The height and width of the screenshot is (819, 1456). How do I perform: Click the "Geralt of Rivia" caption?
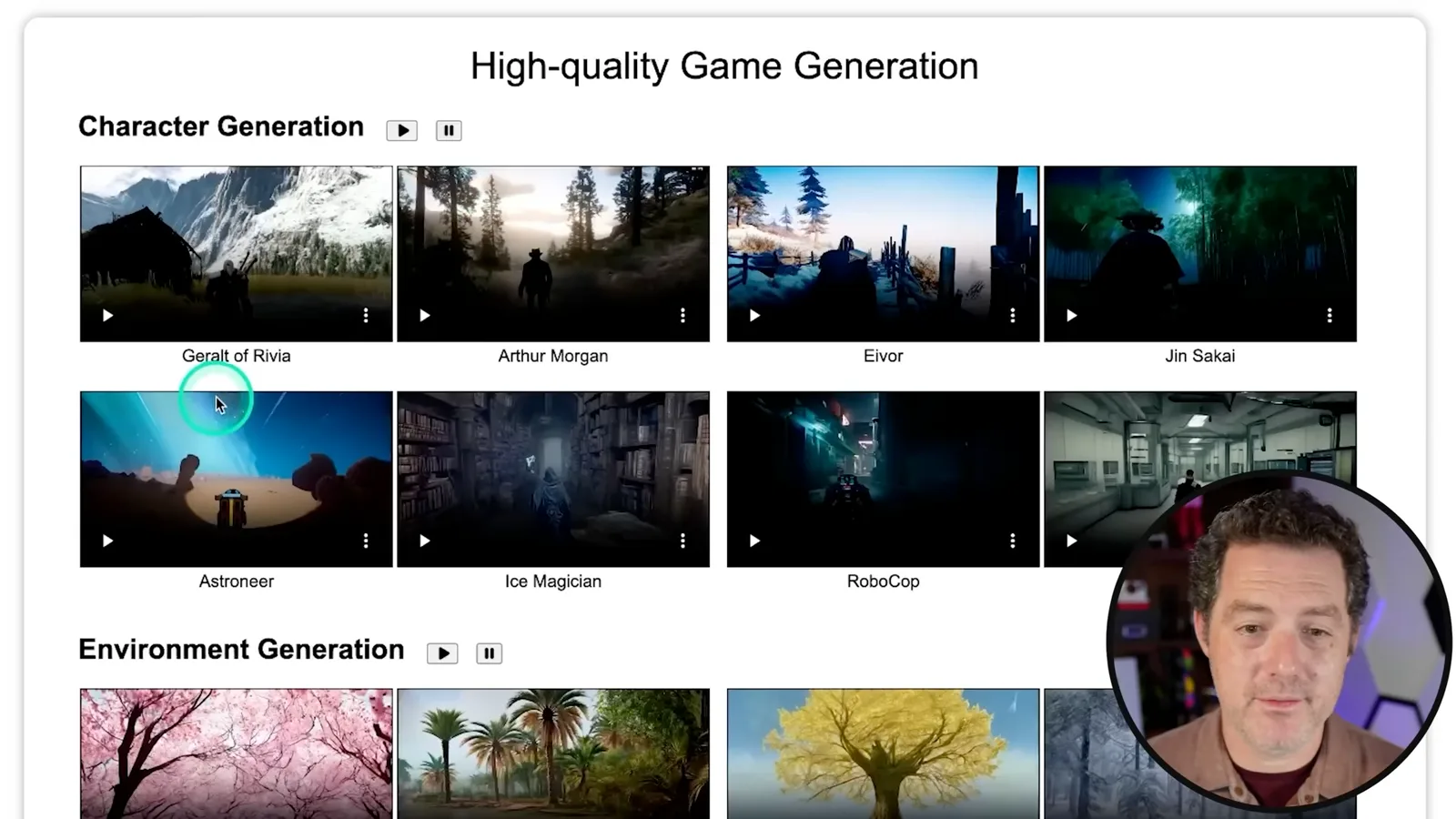coord(237,356)
